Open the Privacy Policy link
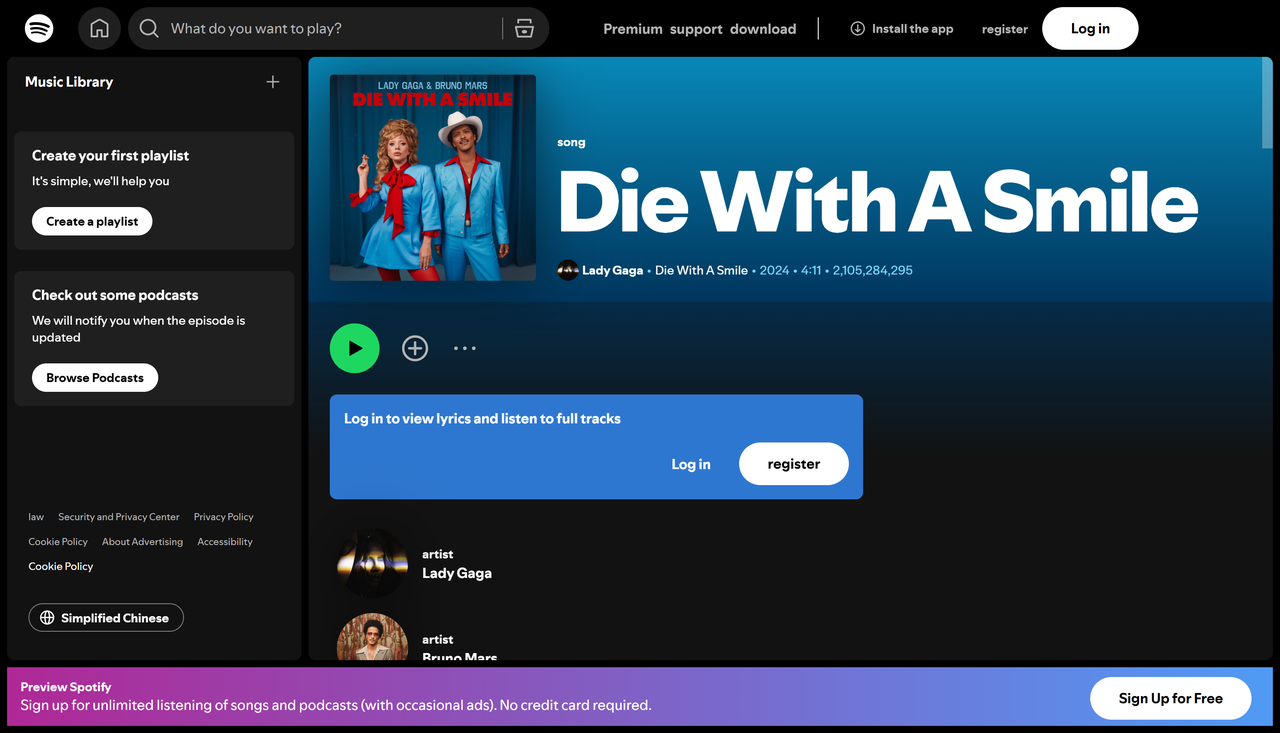 tap(224, 517)
